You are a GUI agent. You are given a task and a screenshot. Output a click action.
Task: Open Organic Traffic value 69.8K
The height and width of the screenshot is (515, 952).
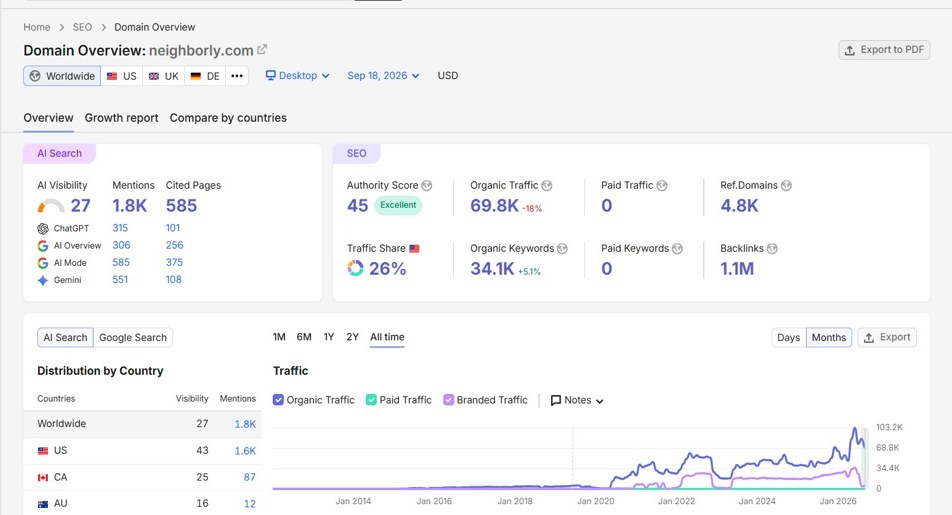coord(494,205)
